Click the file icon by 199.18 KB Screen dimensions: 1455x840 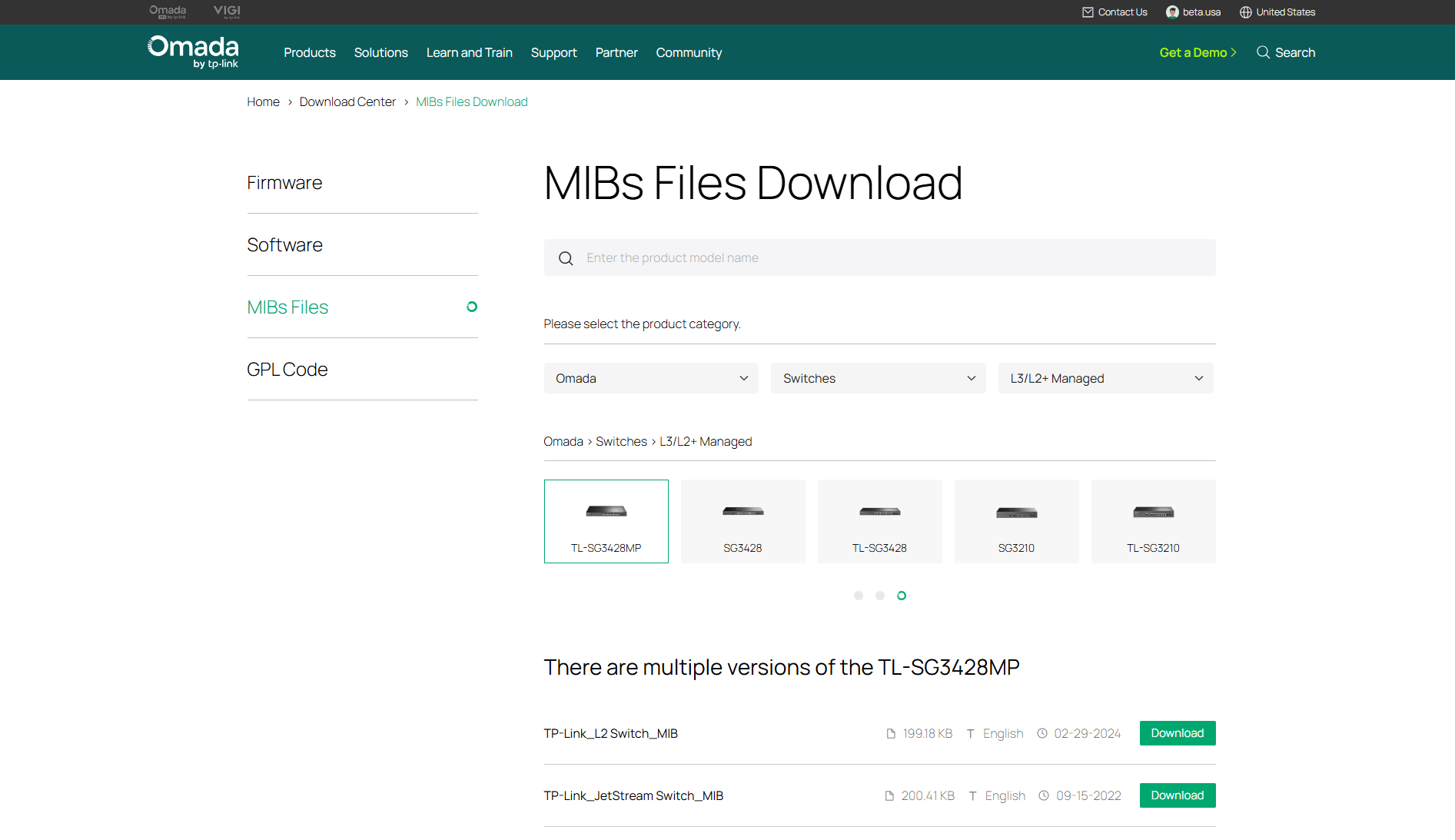tap(891, 733)
